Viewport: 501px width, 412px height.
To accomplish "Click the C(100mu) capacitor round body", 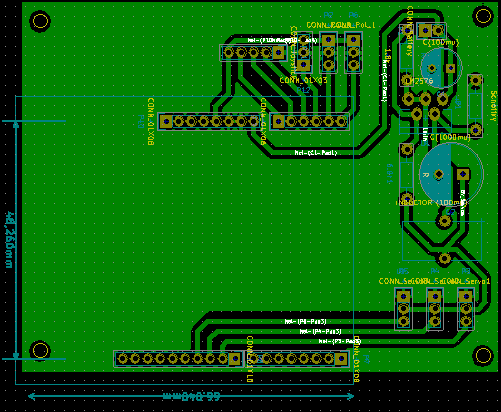I will (x=441, y=68).
